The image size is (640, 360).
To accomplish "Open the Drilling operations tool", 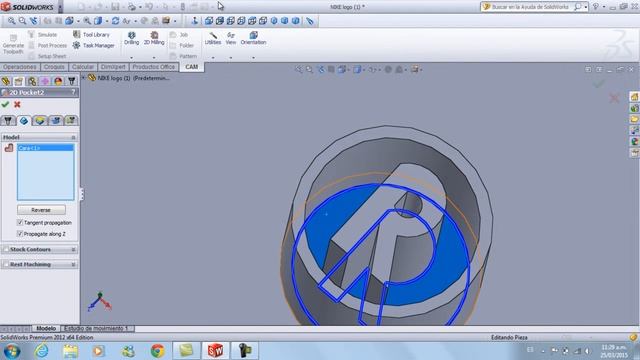I will coord(131,38).
